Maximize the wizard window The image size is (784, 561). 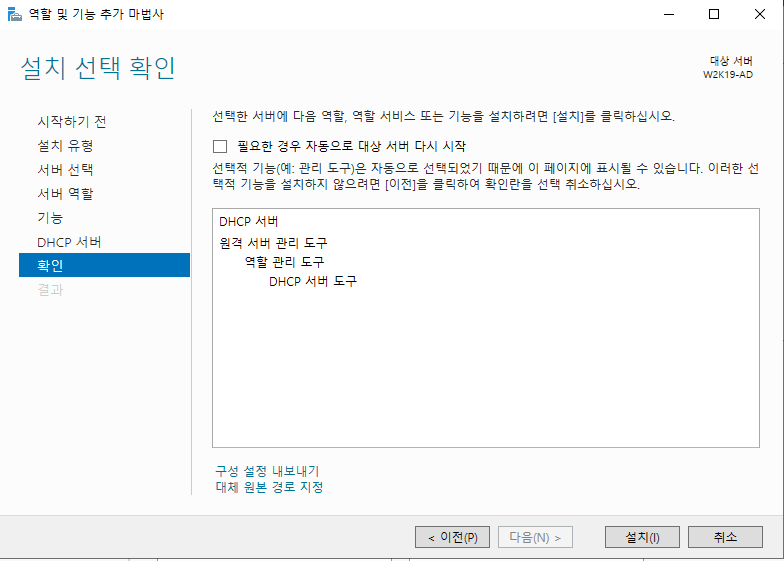coord(714,14)
